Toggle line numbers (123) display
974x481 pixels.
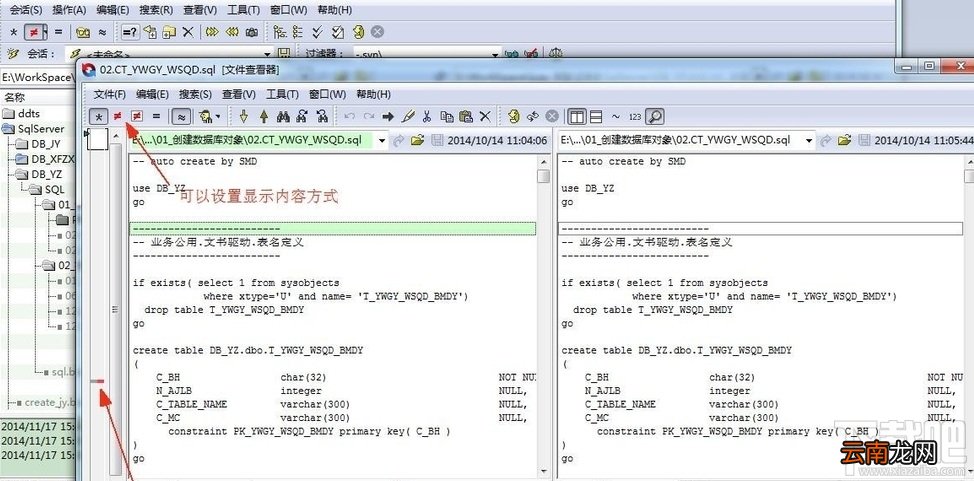(635, 116)
